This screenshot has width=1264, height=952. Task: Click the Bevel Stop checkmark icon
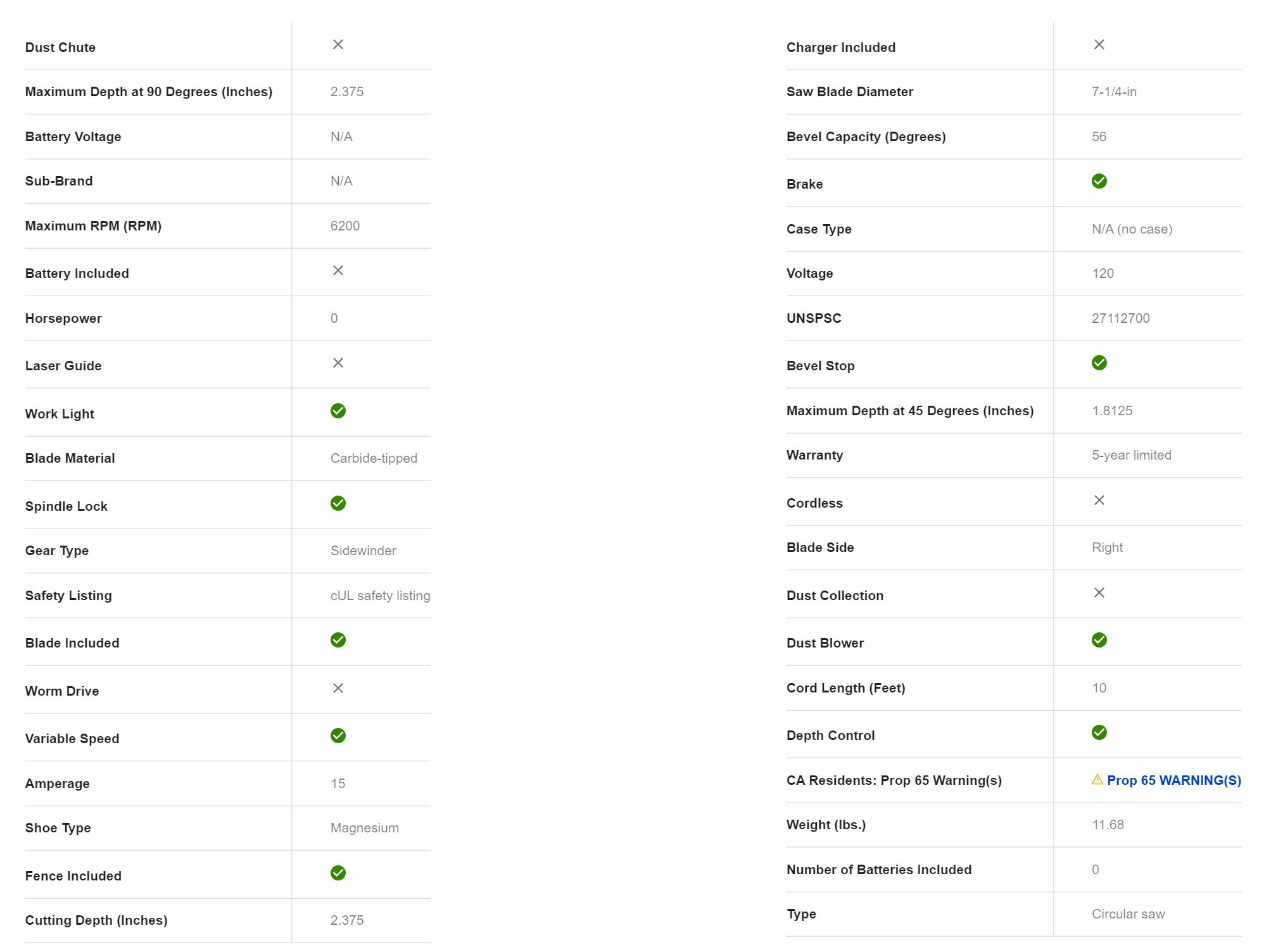coord(1099,363)
